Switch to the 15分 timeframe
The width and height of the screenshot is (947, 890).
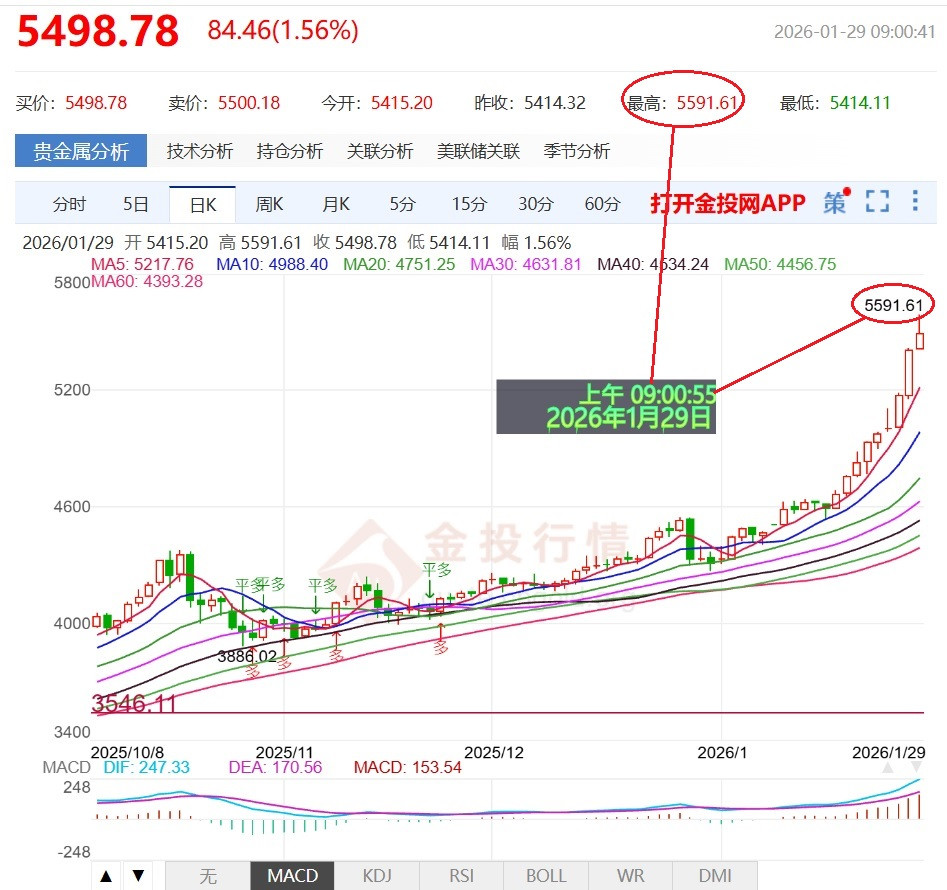[469, 203]
